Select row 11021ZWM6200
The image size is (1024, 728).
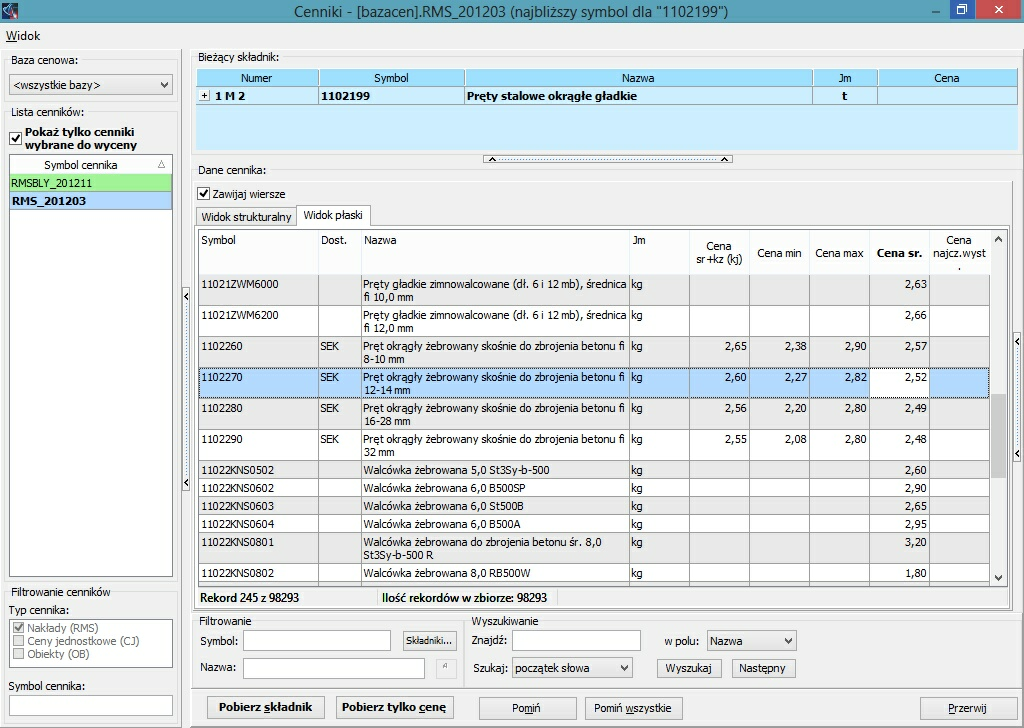[x=594, y=321]
